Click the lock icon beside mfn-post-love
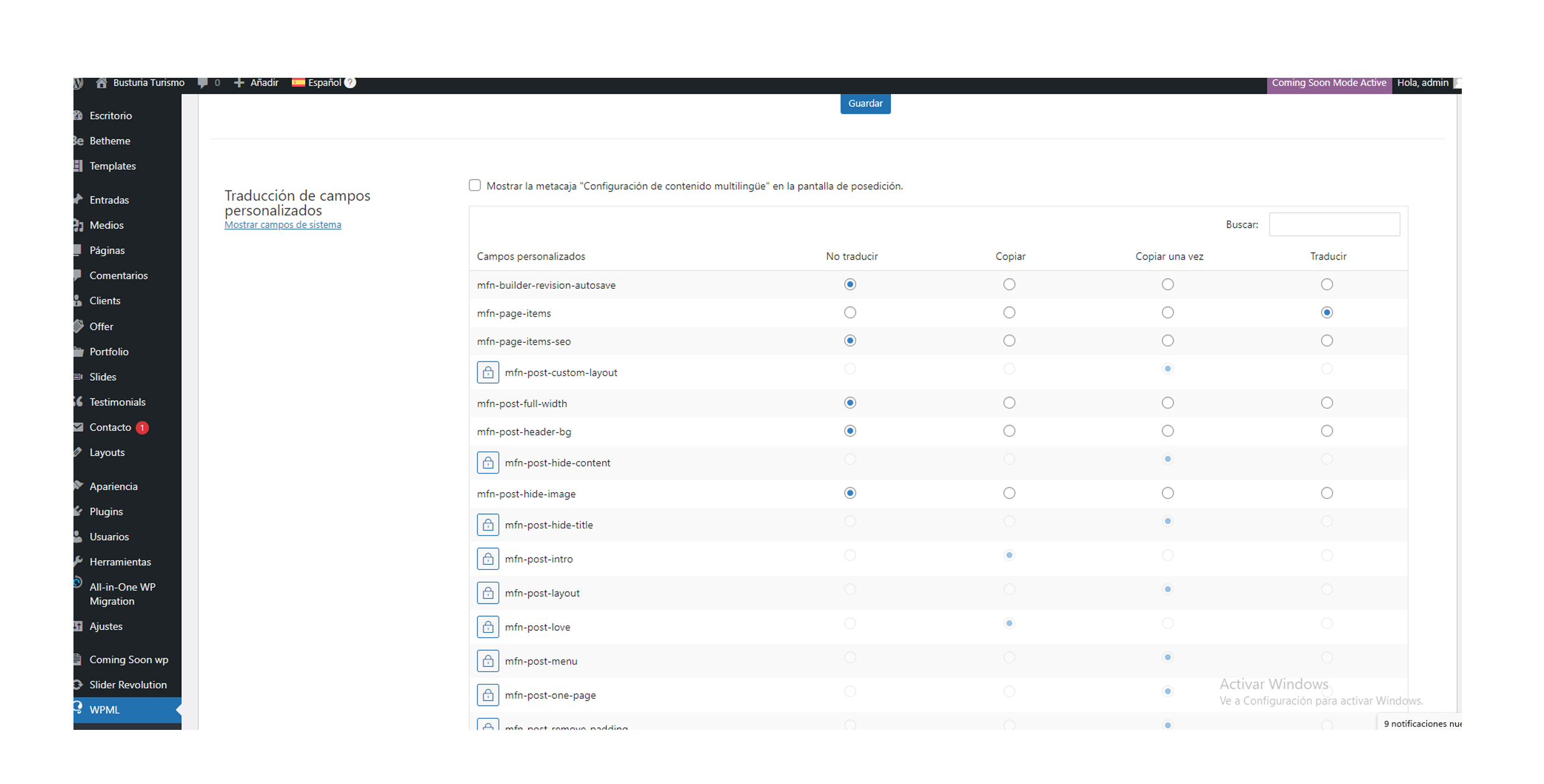The width and height of the screenshot is (1544, 784). click(487, 627)
